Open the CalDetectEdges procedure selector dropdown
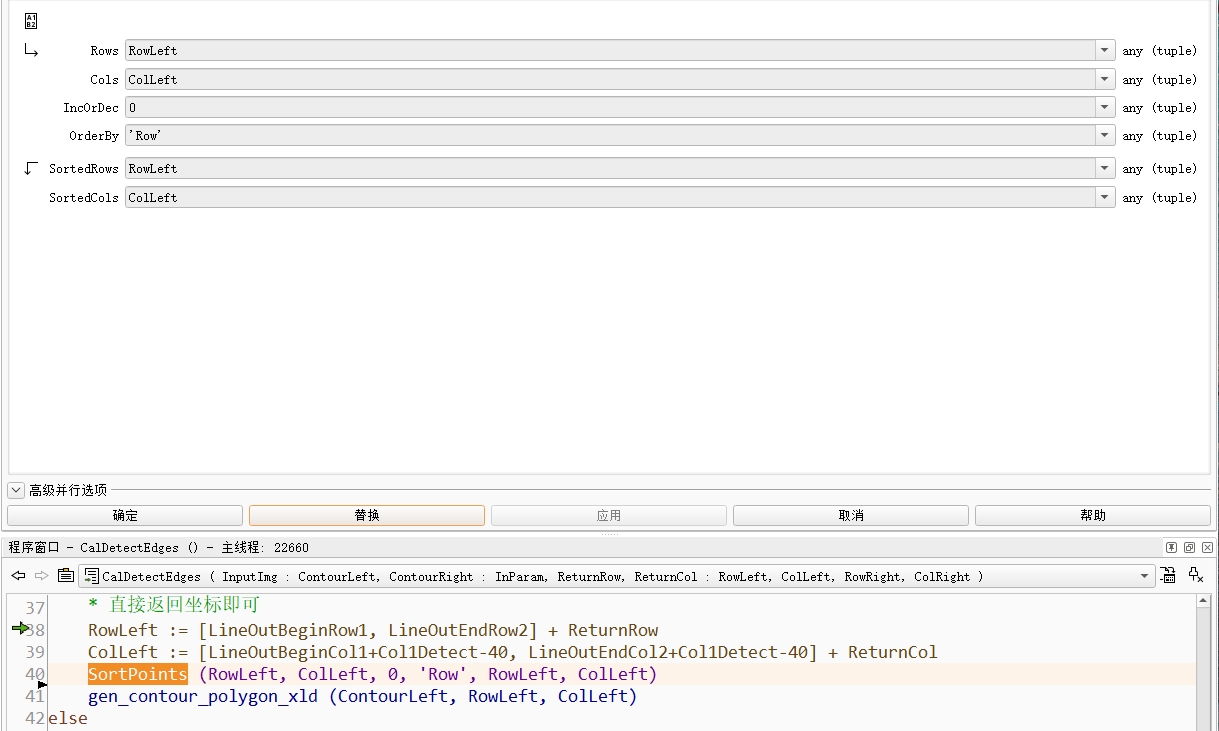 pyautogui.click(x=1144, y=576)
